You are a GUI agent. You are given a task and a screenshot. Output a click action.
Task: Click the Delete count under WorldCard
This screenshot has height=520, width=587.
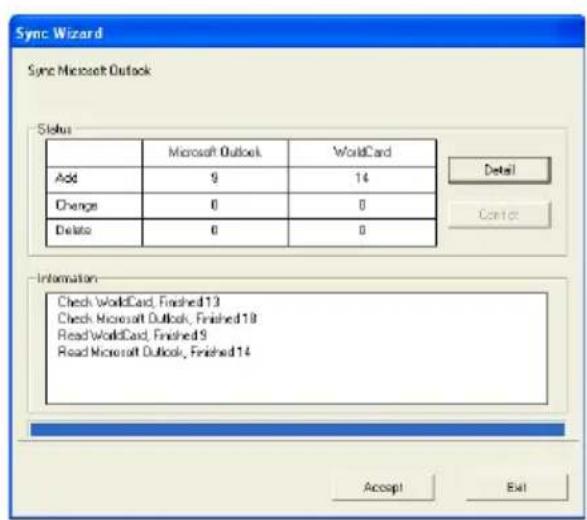[x=362, y=230]
